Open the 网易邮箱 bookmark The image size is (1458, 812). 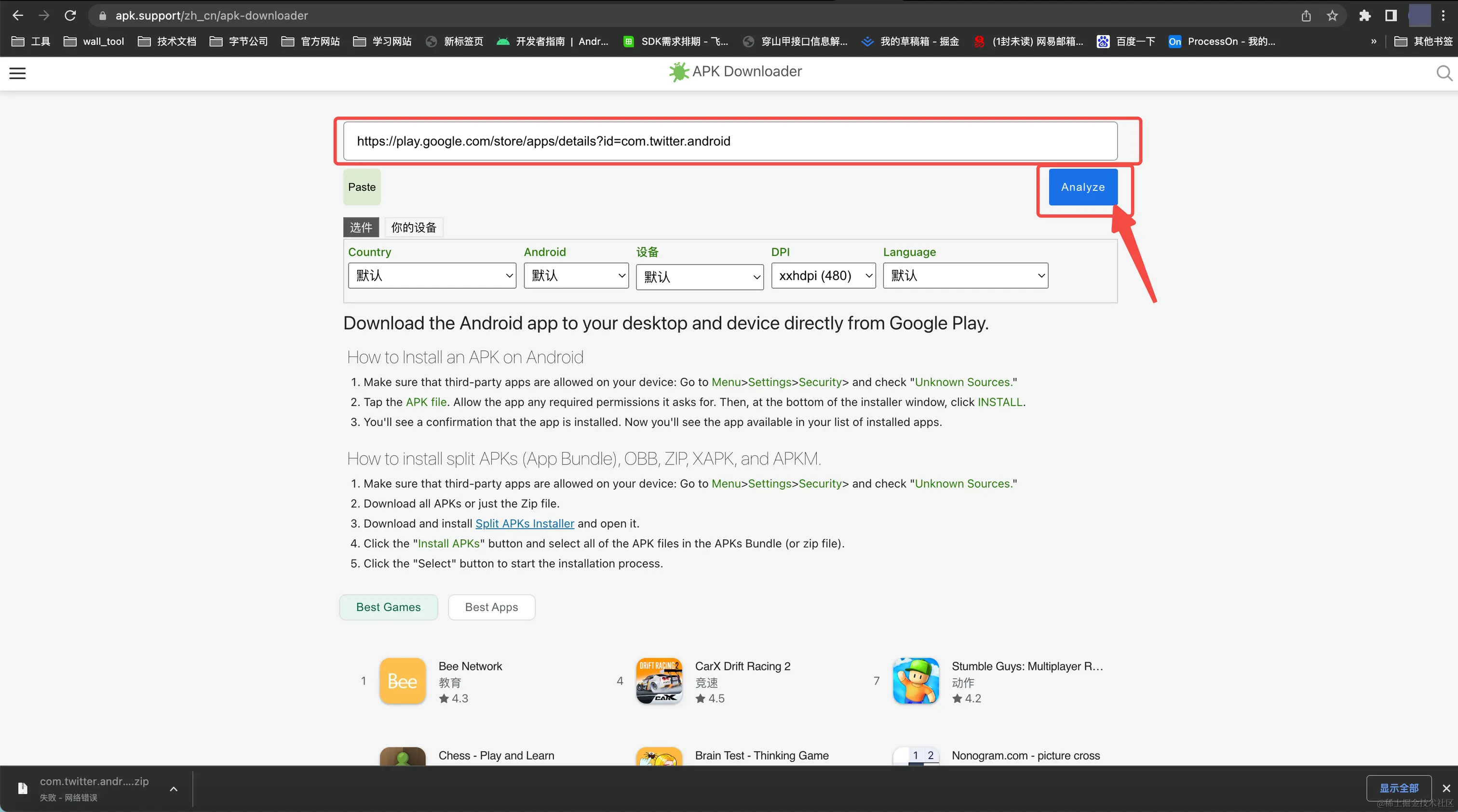(1028, 41)
